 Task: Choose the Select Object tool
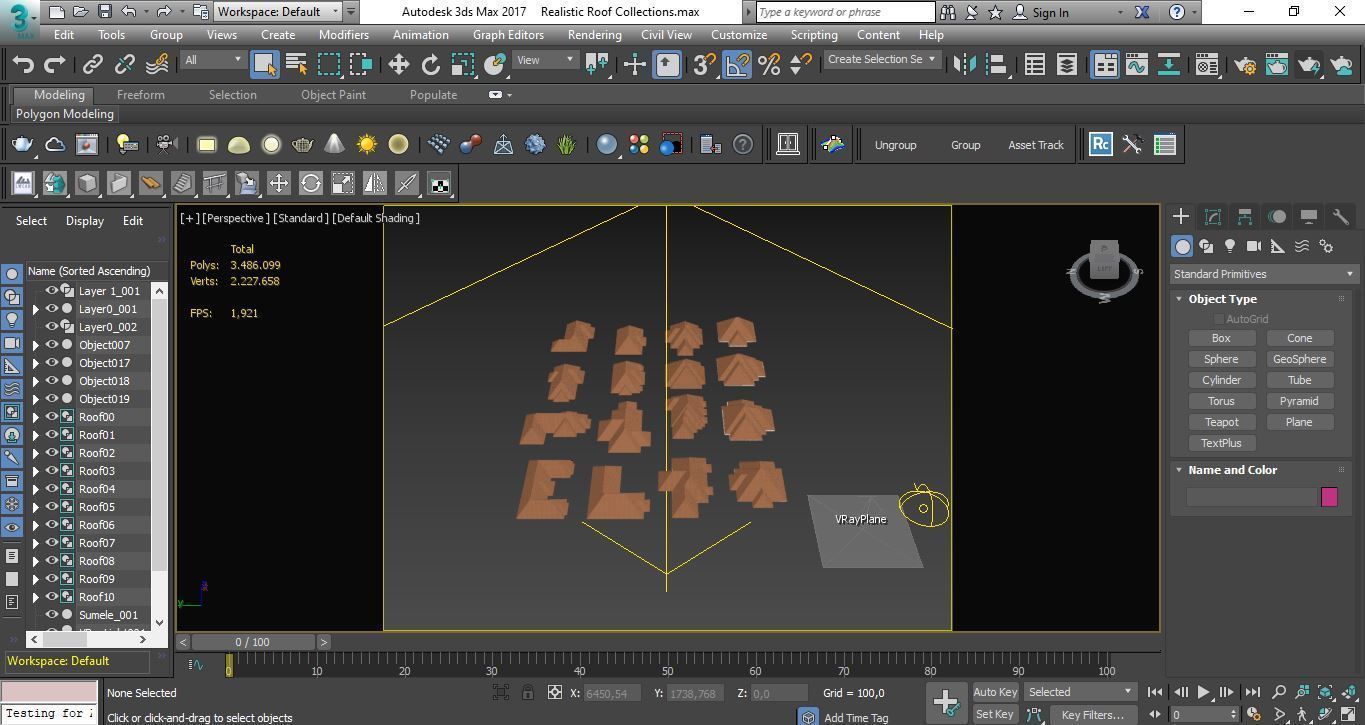(264, 64)
